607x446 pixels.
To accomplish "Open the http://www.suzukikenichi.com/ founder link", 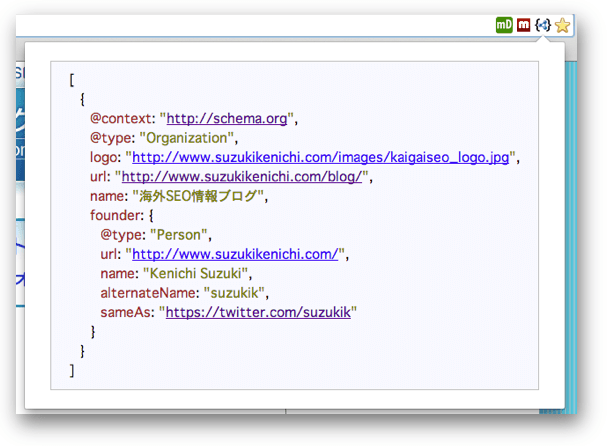I will (235, 254).
